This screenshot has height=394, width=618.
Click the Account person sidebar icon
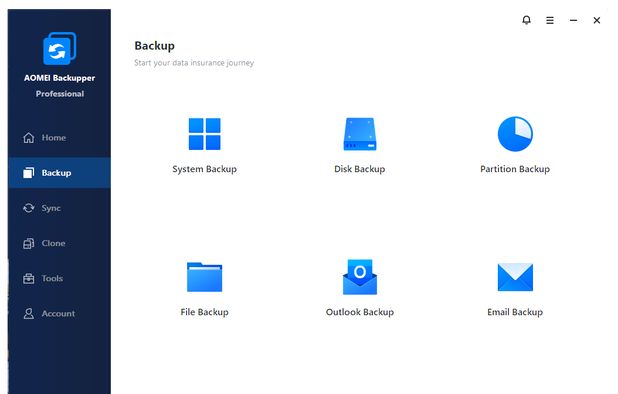click(x=29, y=314)
